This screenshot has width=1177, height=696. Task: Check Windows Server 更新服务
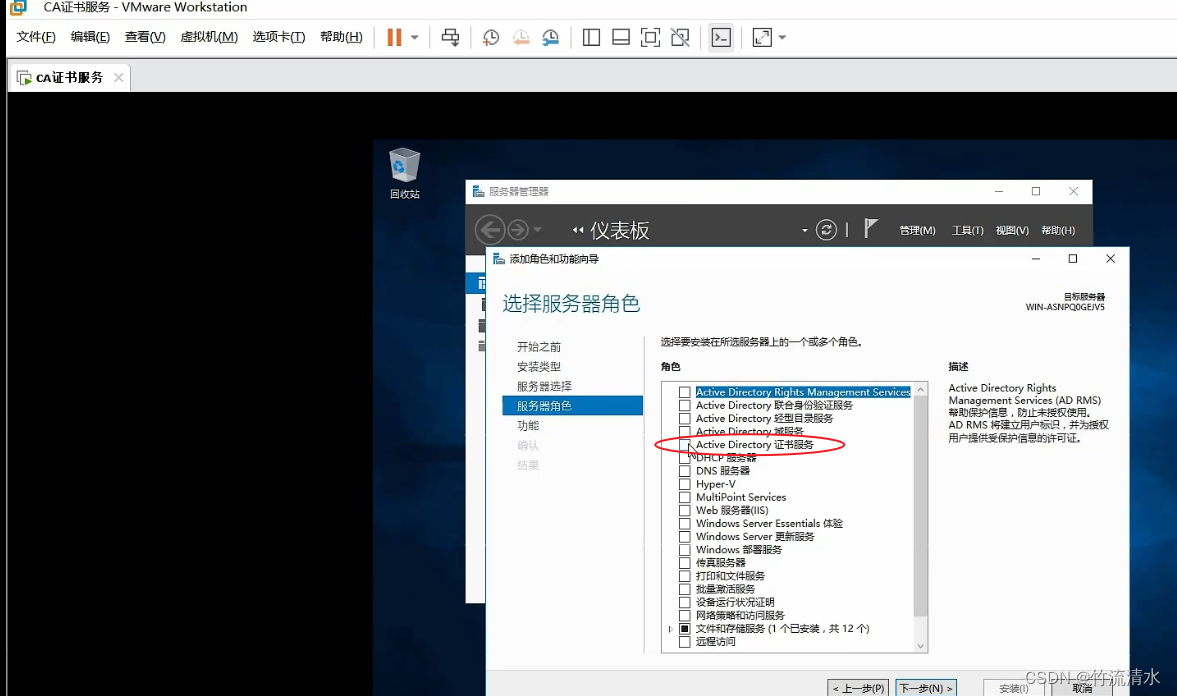click(685, 537)
